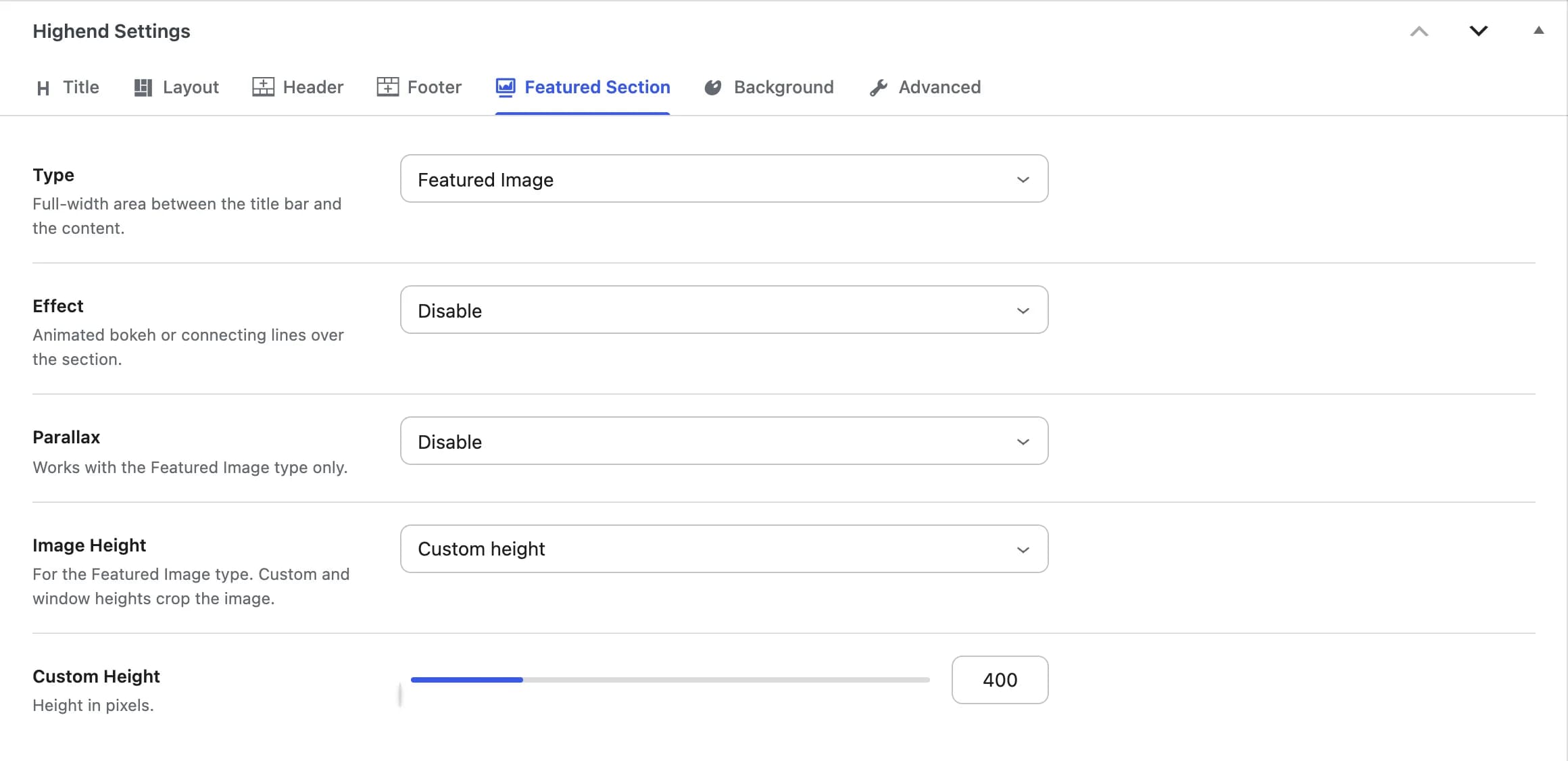Click the Featured Section image icon
The width and height of the screenshot is (1568, 761).
pyautogui.click(x=506, y=87)
